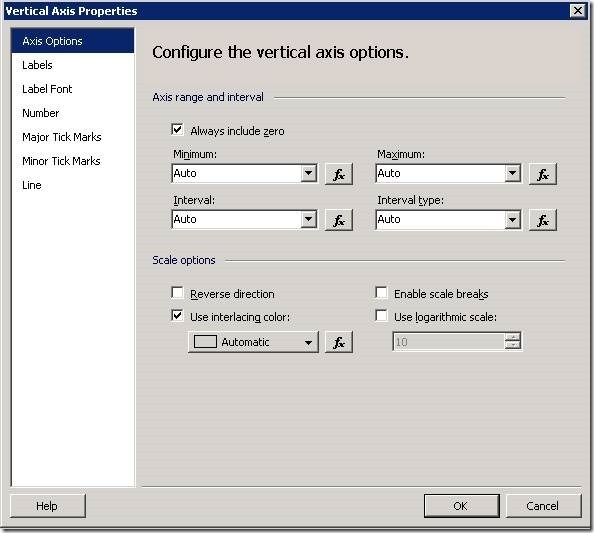Confirm with the OK button
The height and width of the screenshot is (533, 594).
(x=461, y=506)
